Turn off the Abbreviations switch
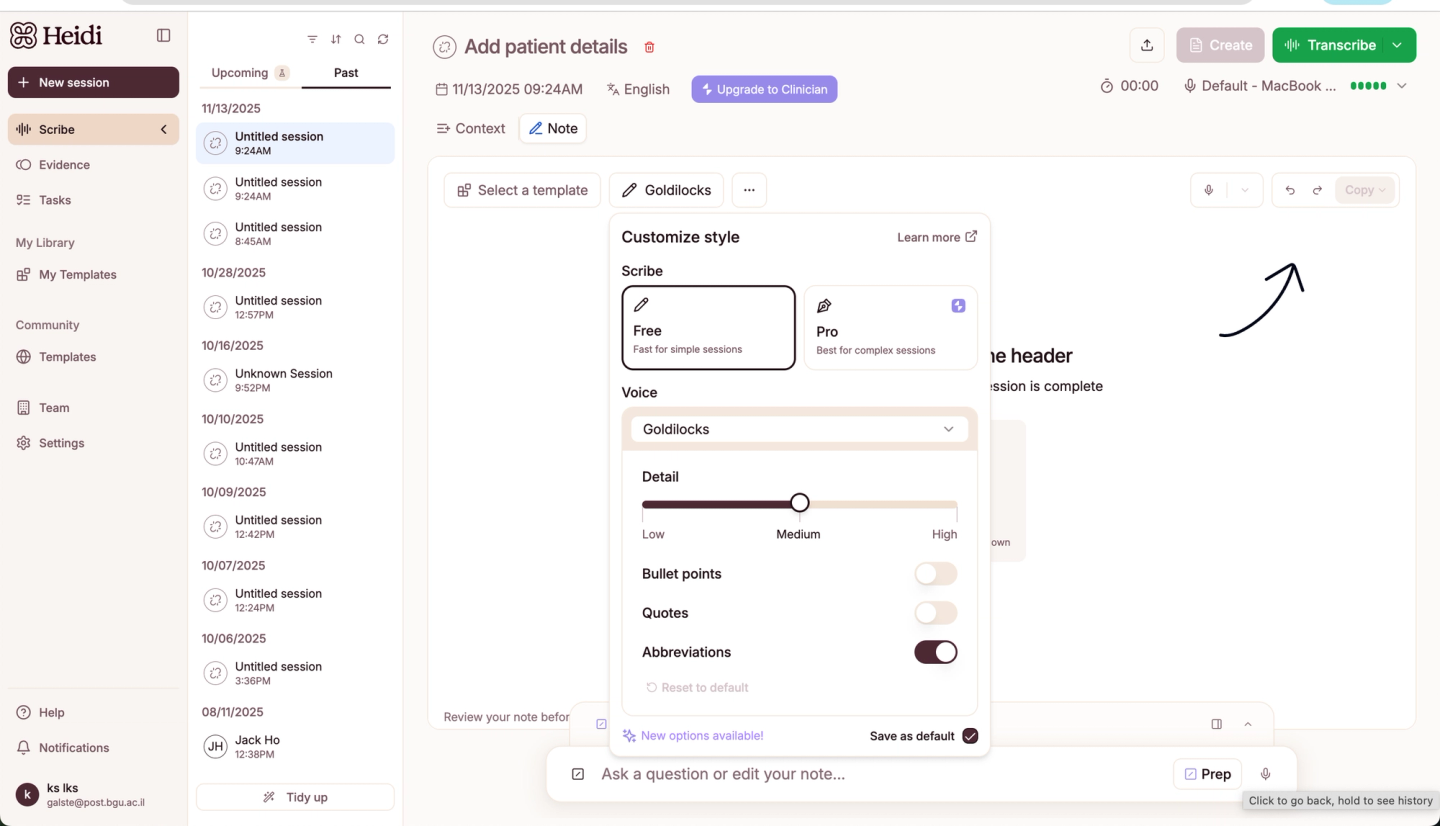Viewport: 1440px width, 826px height. [x=935, y=652]
